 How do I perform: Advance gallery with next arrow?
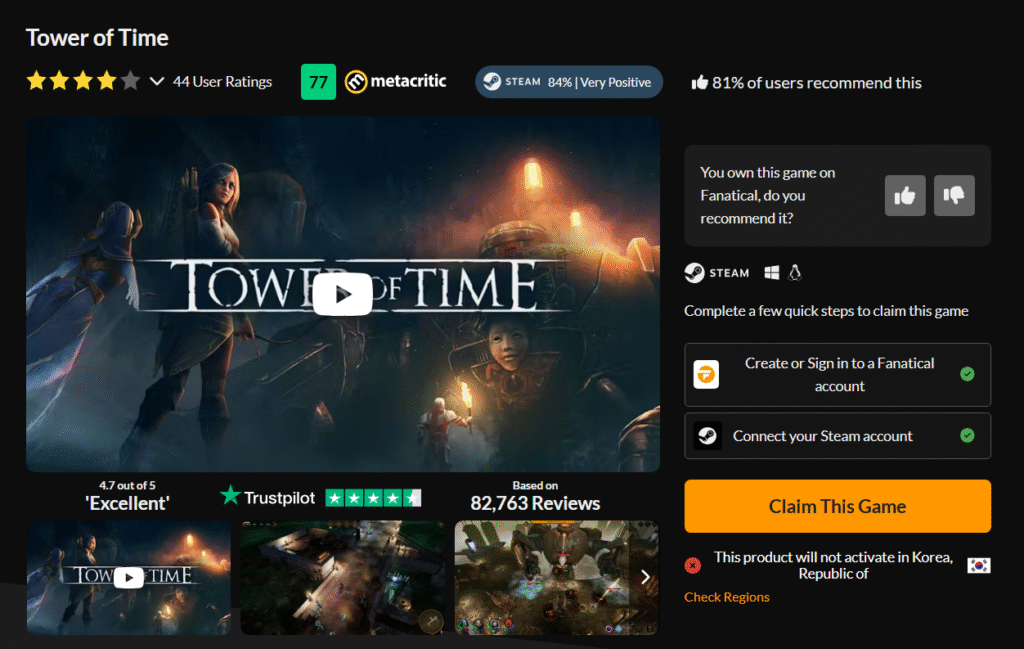[x=645, y=577]
